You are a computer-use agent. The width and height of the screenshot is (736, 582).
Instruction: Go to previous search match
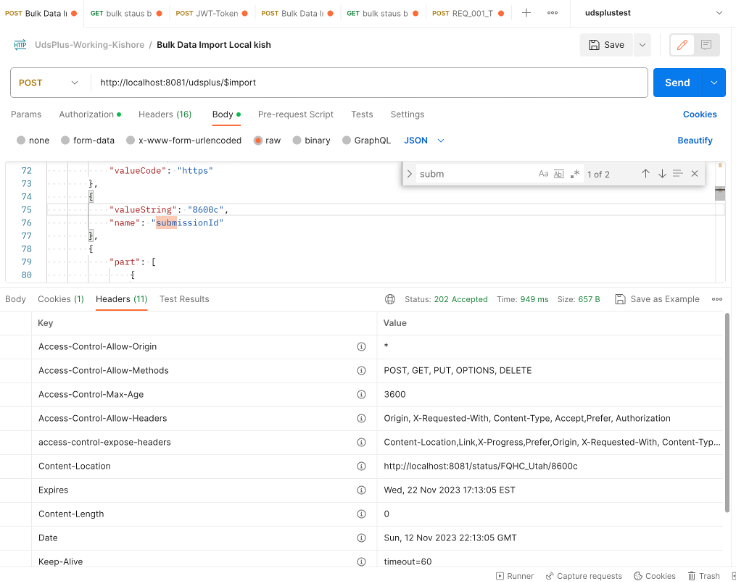click(x=645, y=174)
